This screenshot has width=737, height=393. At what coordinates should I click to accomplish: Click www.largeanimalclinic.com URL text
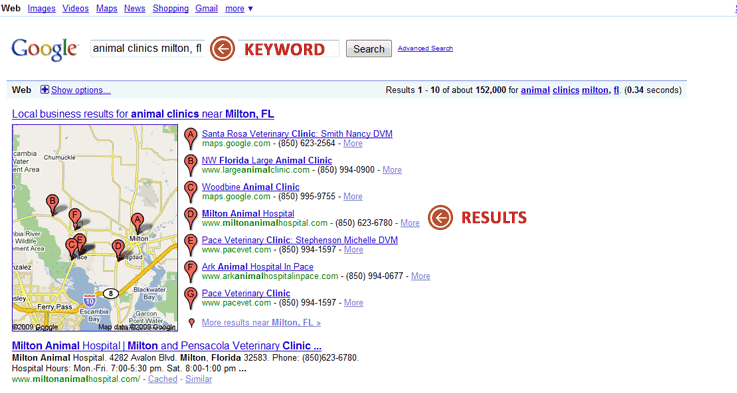tap(256, 170)
